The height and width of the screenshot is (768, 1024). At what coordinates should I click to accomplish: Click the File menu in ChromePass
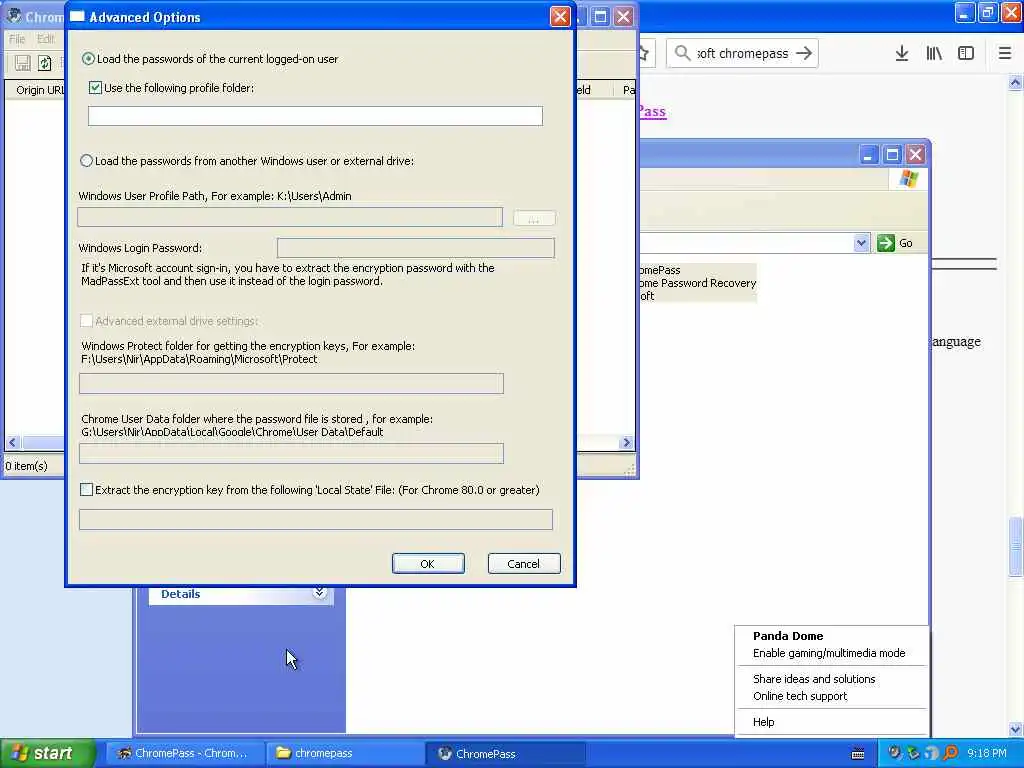17,39
